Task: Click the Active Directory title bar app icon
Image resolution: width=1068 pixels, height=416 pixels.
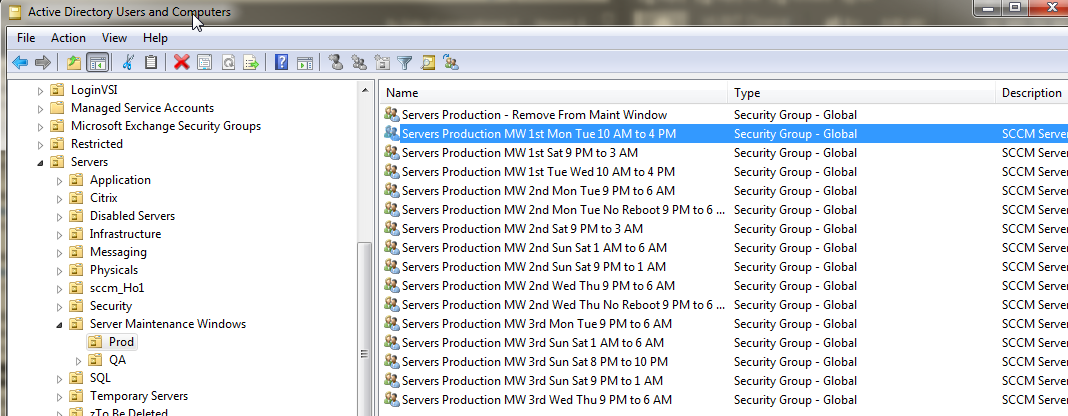Action: (x=14, y=12)
